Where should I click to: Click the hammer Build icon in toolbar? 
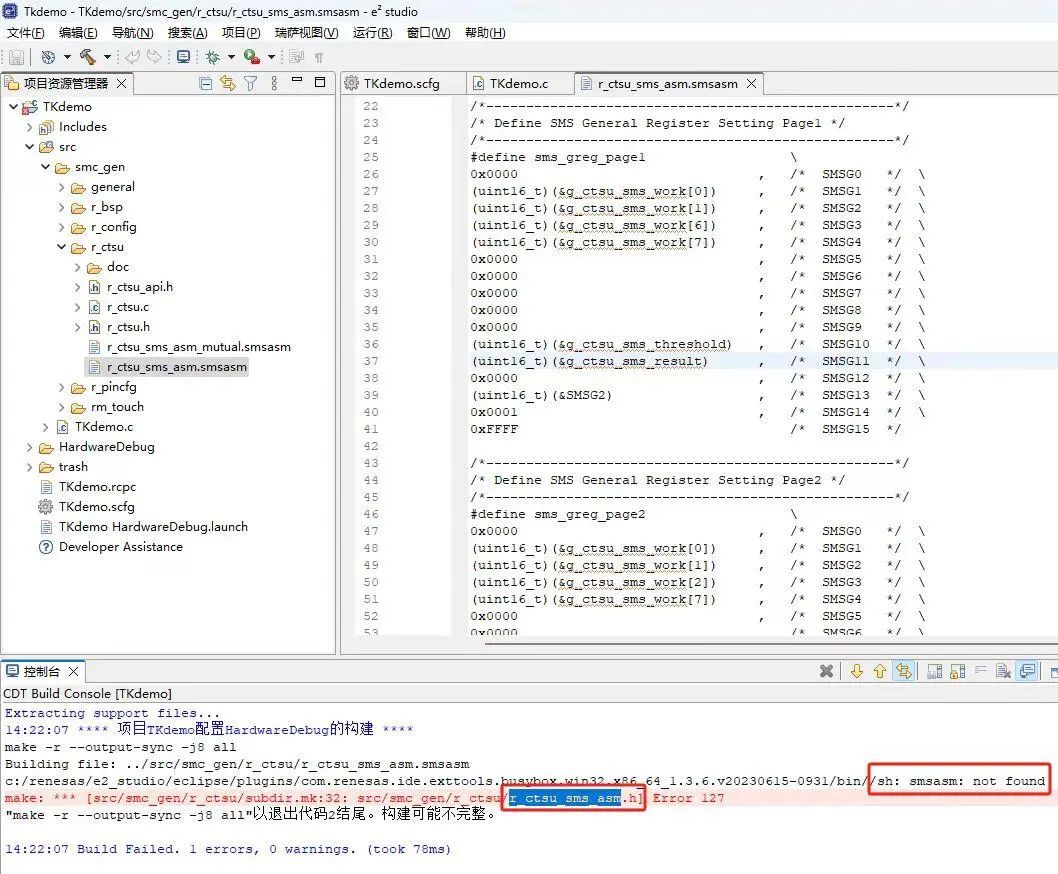click(x=87, y=57)
